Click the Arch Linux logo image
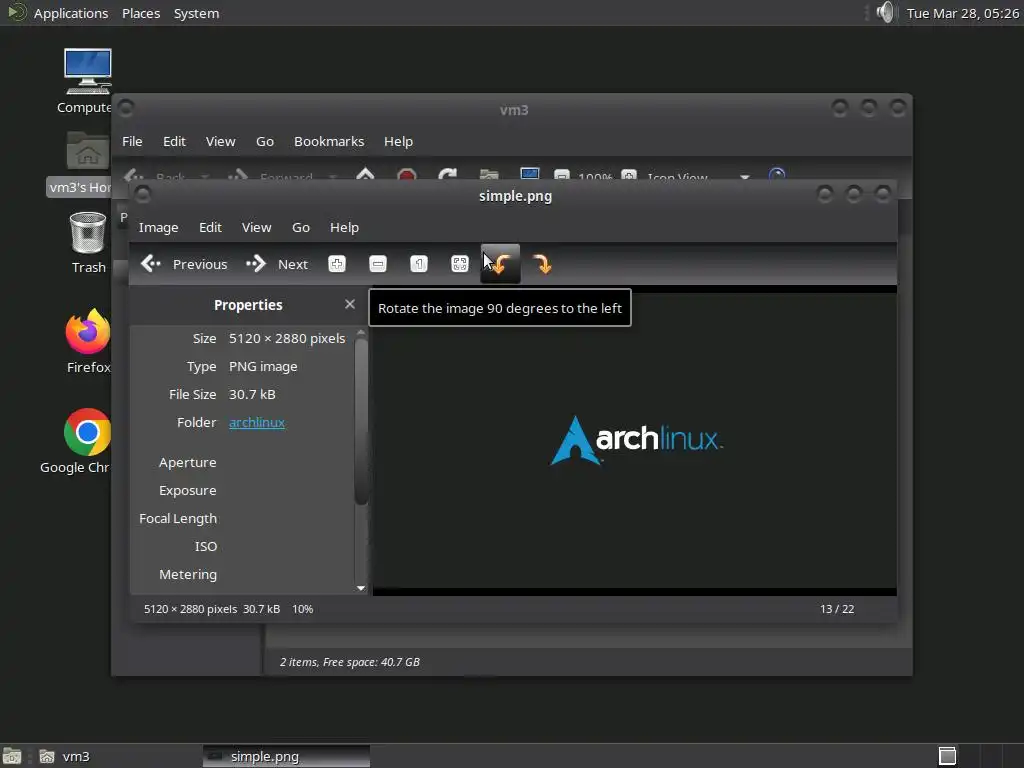 pyautogui.click(x=636, y=440)
